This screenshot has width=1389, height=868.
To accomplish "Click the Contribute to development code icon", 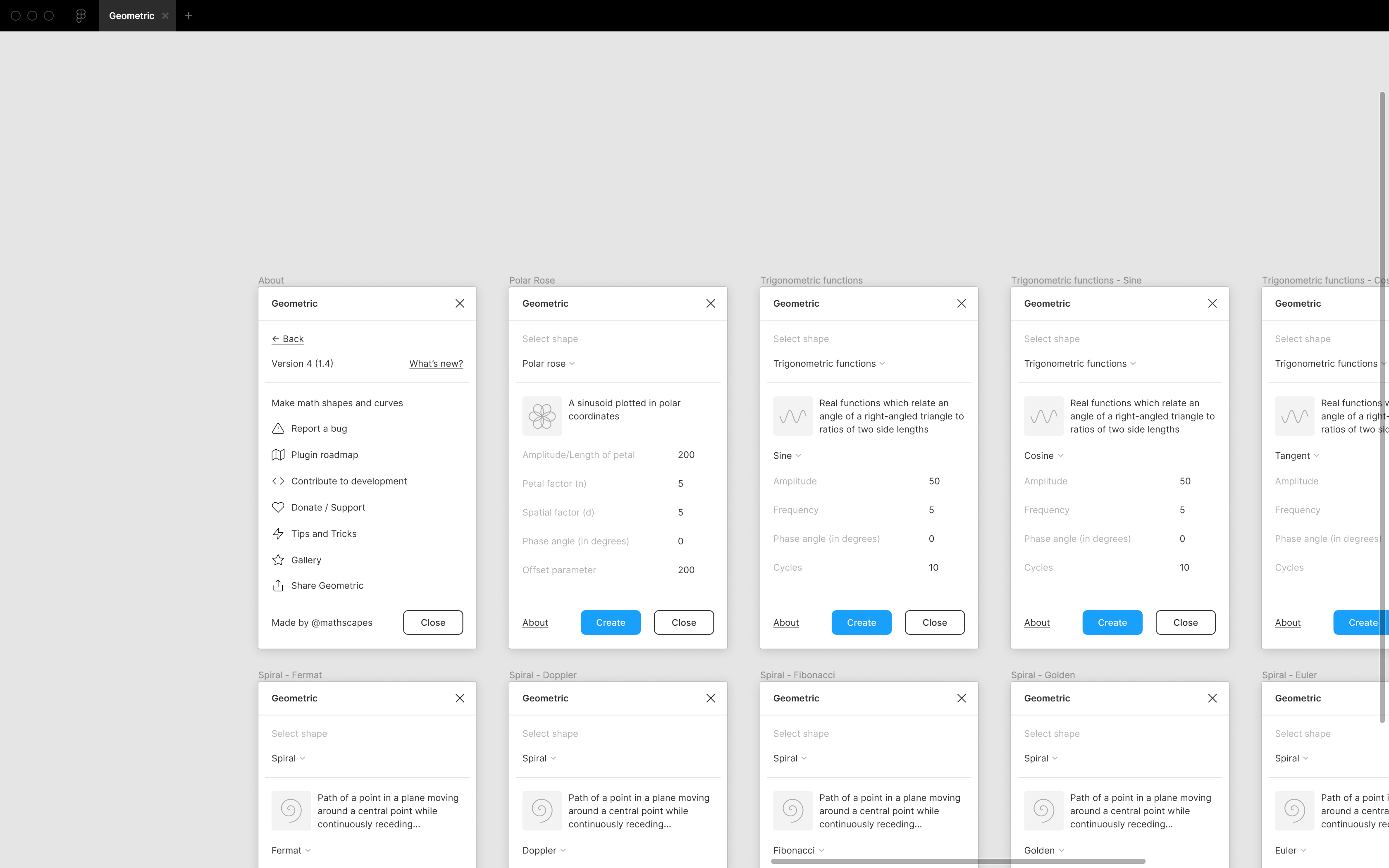I will pos(278,481).
